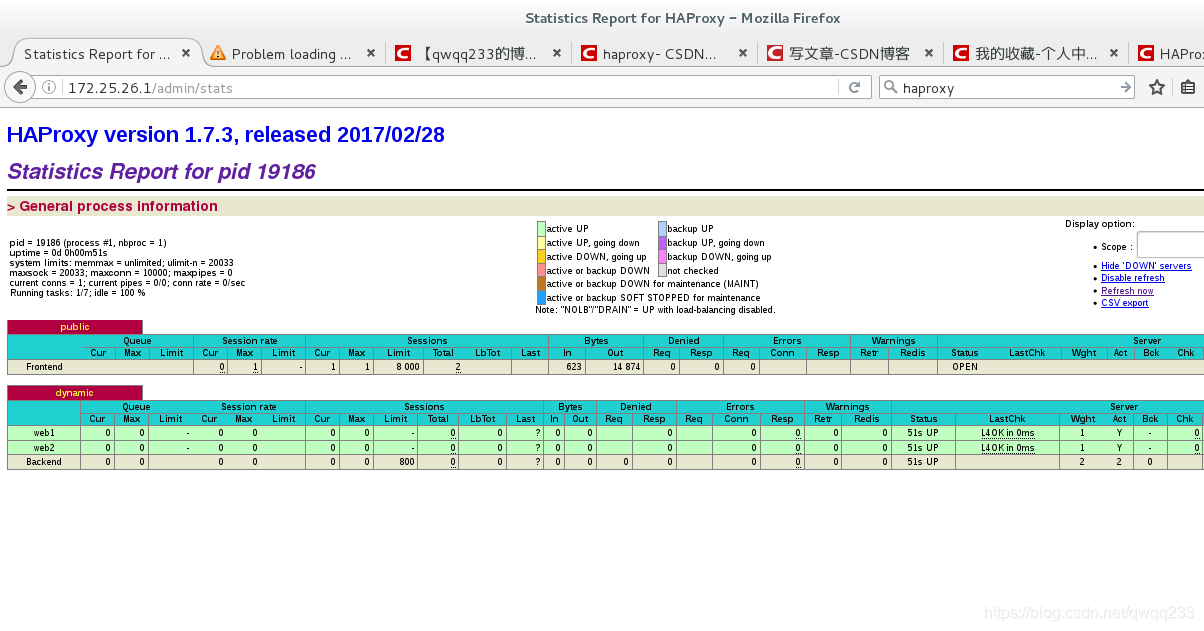Click the Backend row label

(44, 462)
